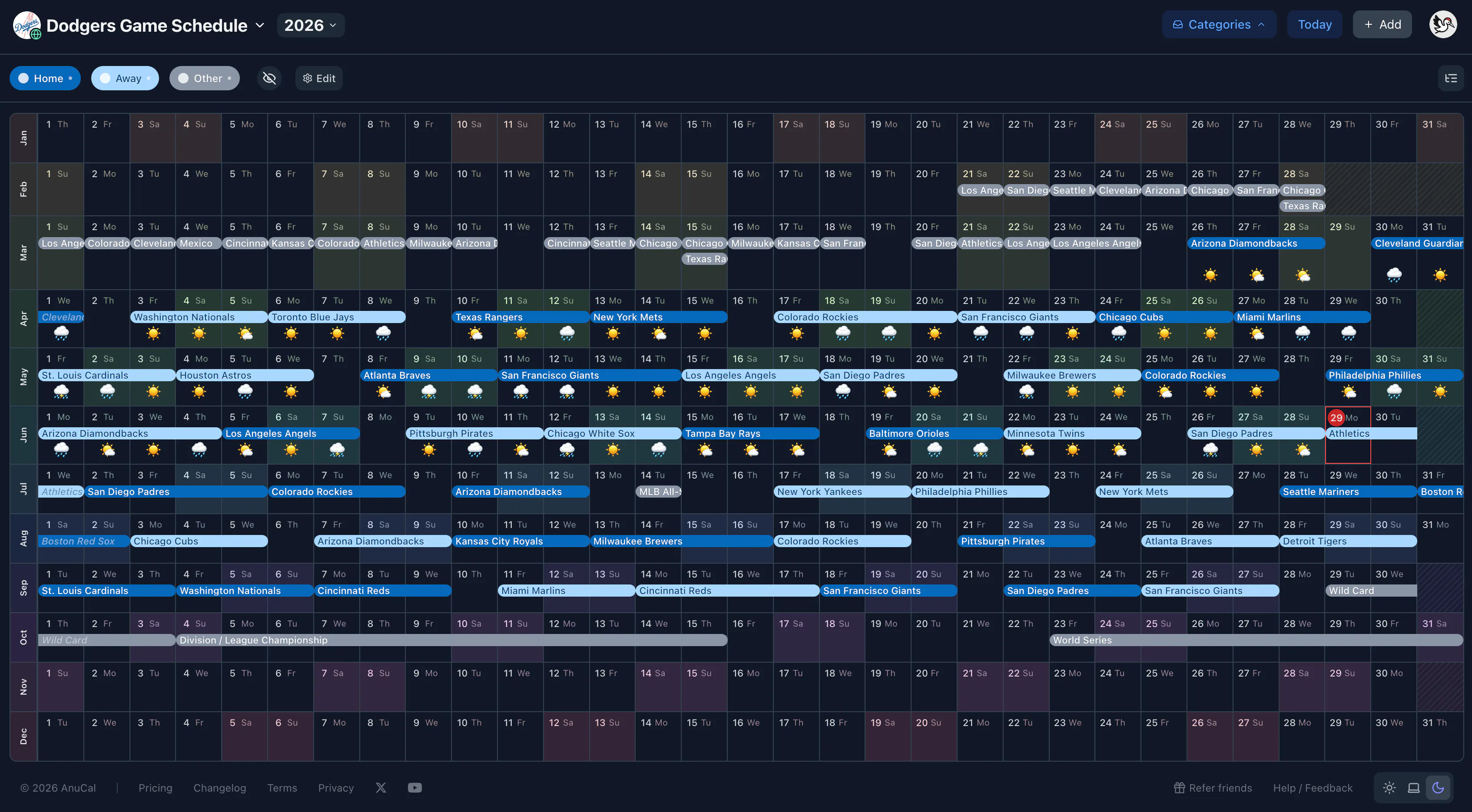Select the Apr month row label
Viewport: 1472px width, 812px height.
(x=23, y=319)
